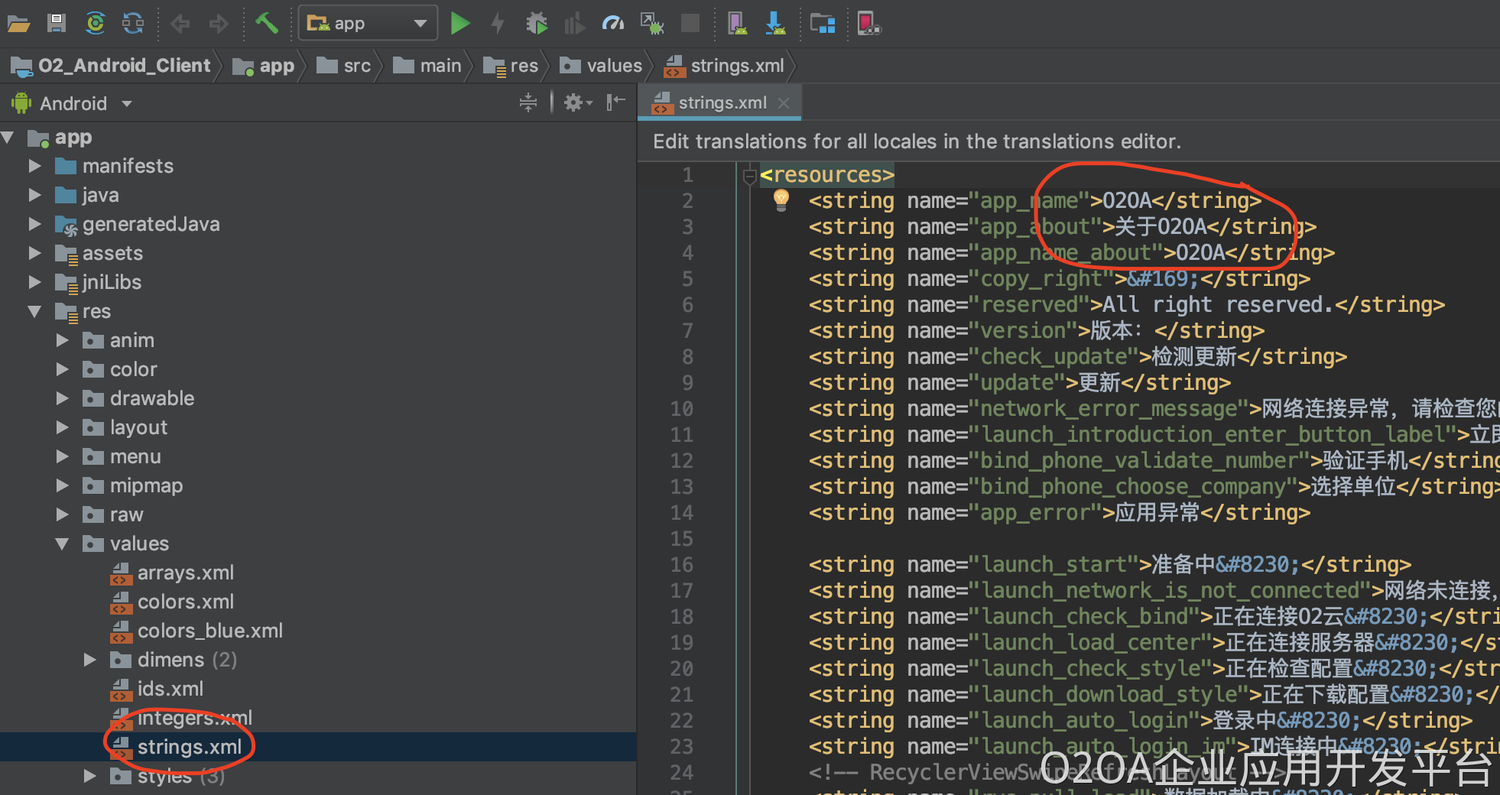Open colors.xml in the project tree
This screenshot has width=1500, height=795.
click(185, 602)
